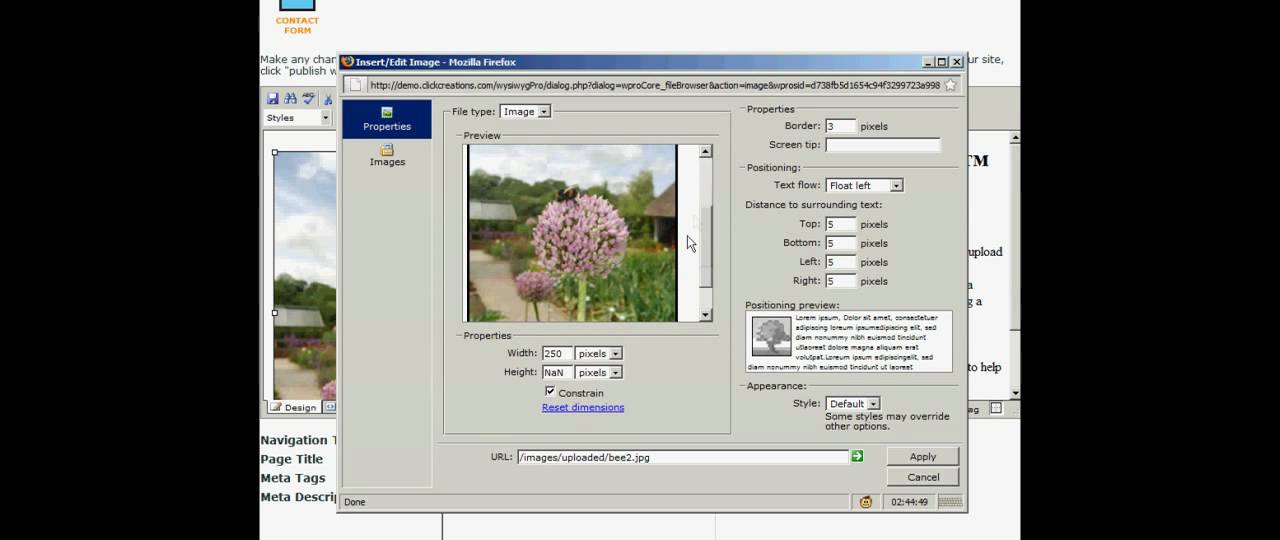Viewport: 1280px width, 540px height.
Task: Click the green arrow go icon beside the URL field
Action: point(857,456)
